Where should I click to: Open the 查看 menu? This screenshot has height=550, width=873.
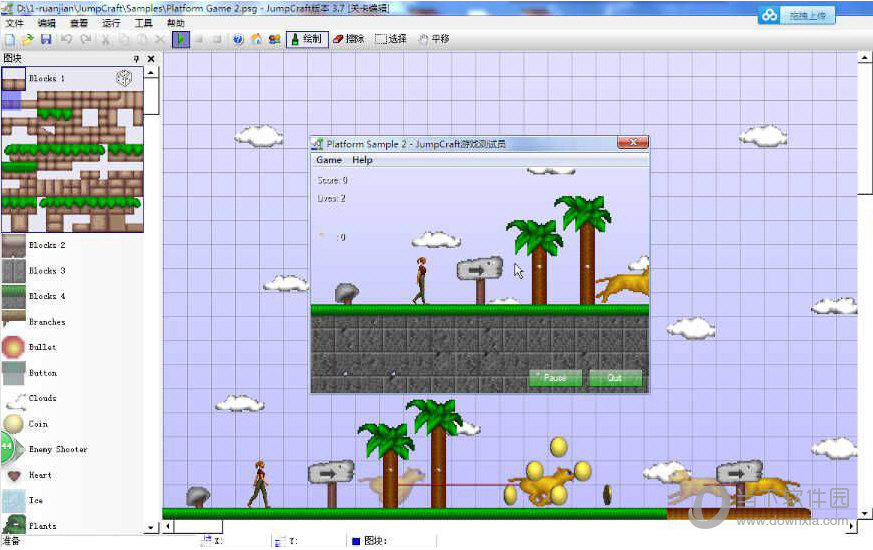pos(79,23)
